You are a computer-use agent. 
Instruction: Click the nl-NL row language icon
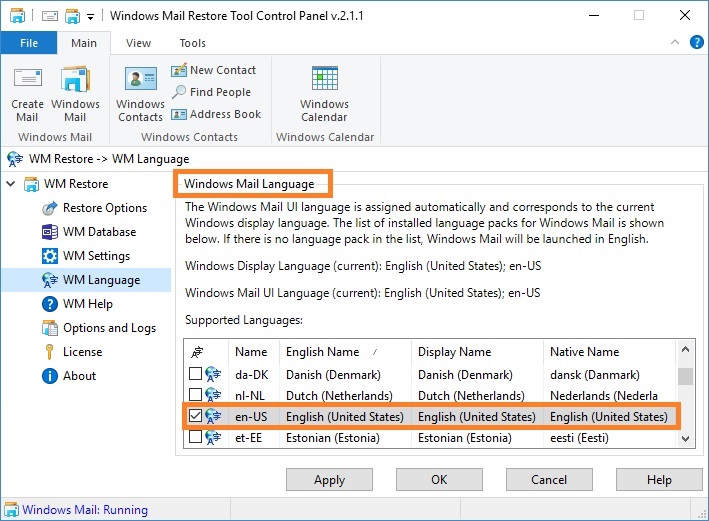(x=213, y=395)
